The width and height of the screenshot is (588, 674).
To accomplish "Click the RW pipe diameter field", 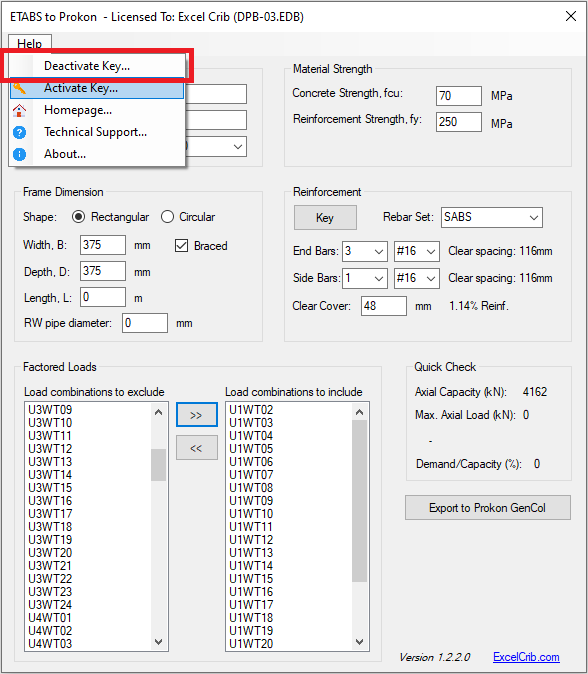I will (x=145, y=323).
